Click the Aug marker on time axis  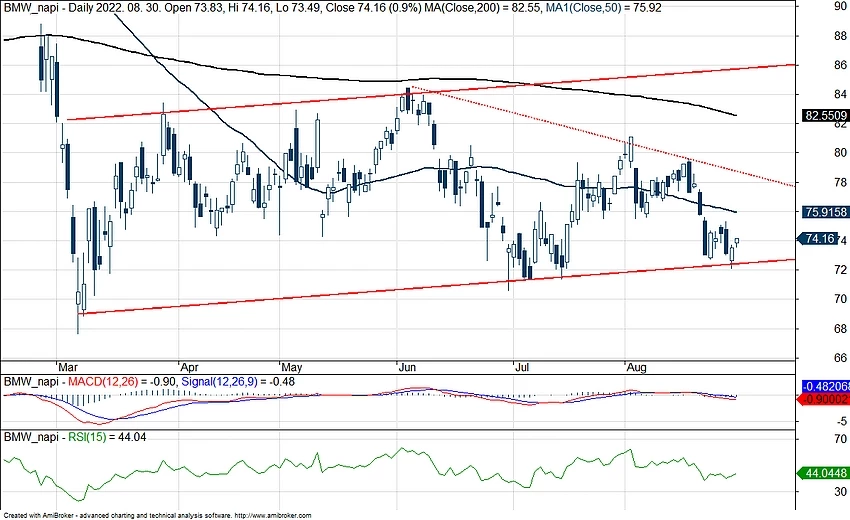[x=637, y=366]
